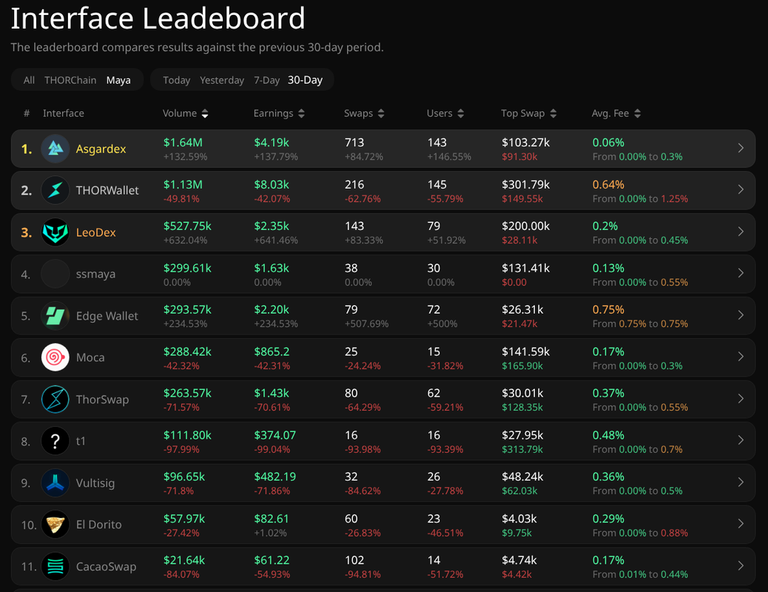Select the All network filter

29,80
